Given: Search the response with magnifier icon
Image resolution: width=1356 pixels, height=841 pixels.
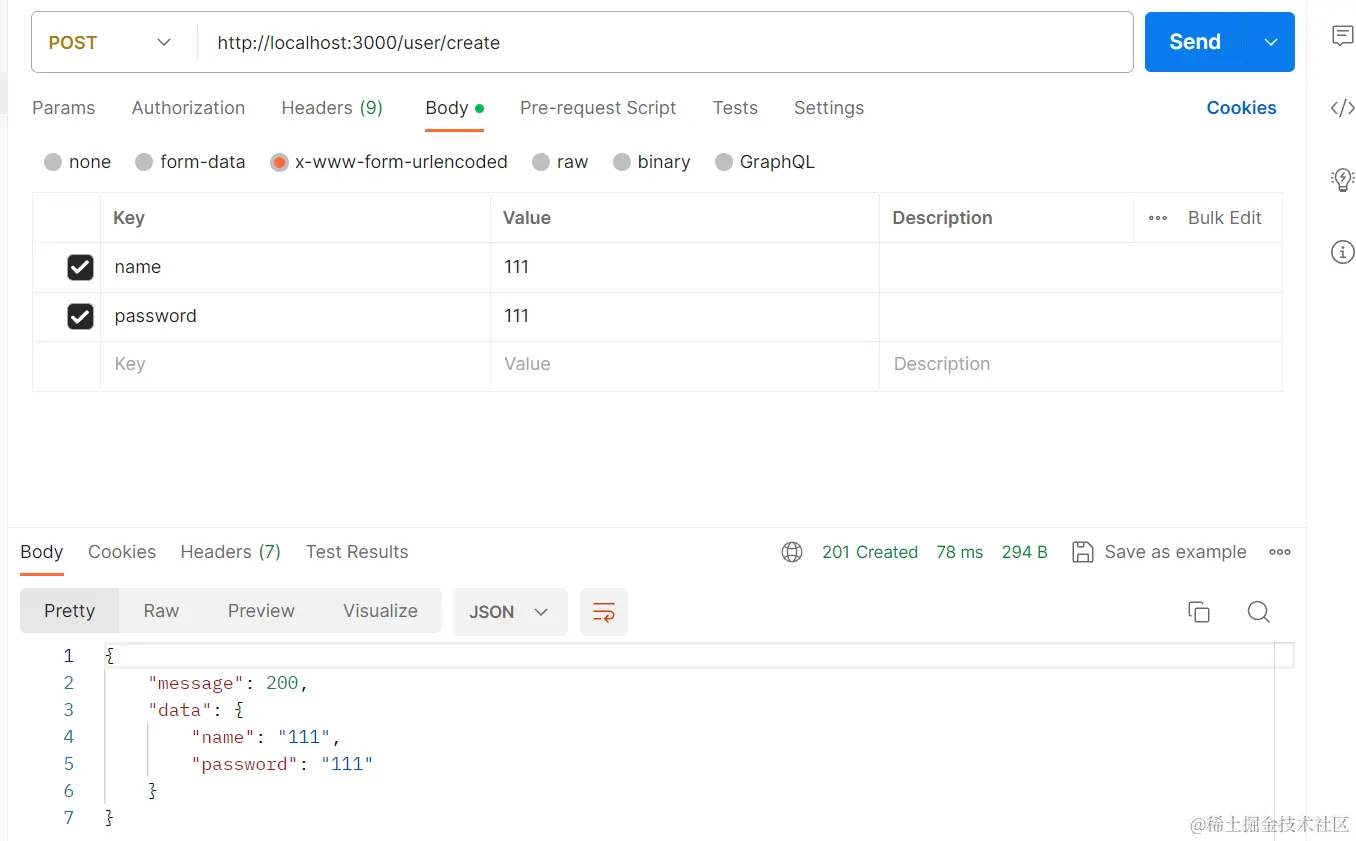Looking at the screenshot, I should (x=1258, y=612).
